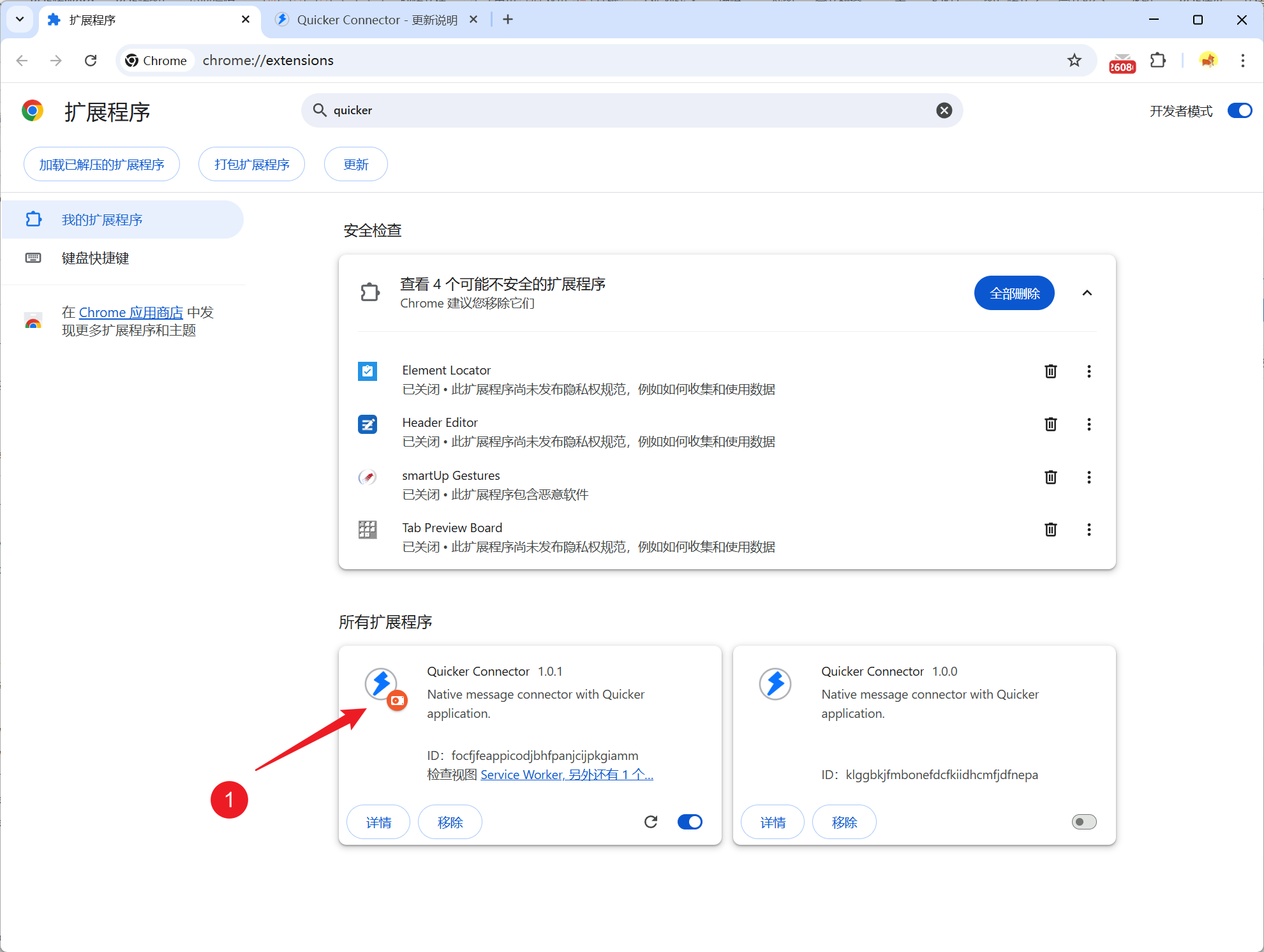Viewport: 1264px width, 952px height.
Task: Close the Quicker Connector 更新说明 tab
Action: 473,20
